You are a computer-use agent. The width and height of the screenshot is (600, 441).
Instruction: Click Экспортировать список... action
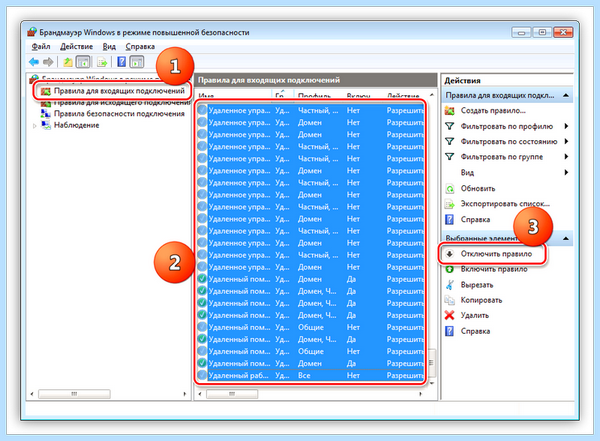click(505, 204)
